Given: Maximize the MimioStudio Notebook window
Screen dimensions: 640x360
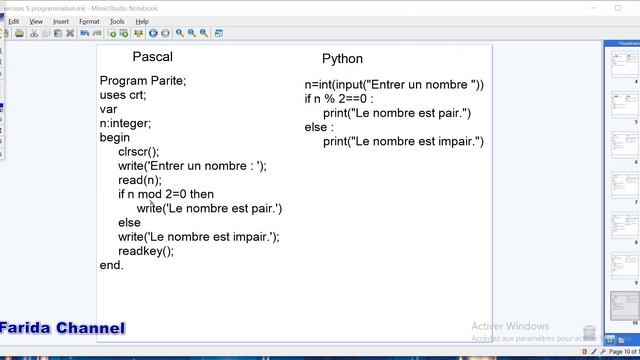Looking at the screenshot, I should [618, 8].
